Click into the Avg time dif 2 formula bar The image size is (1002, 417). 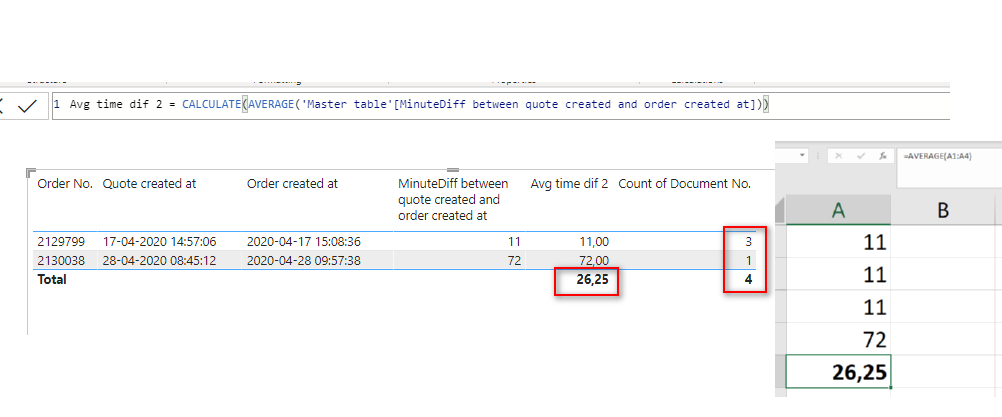click(x=500, y=105)
